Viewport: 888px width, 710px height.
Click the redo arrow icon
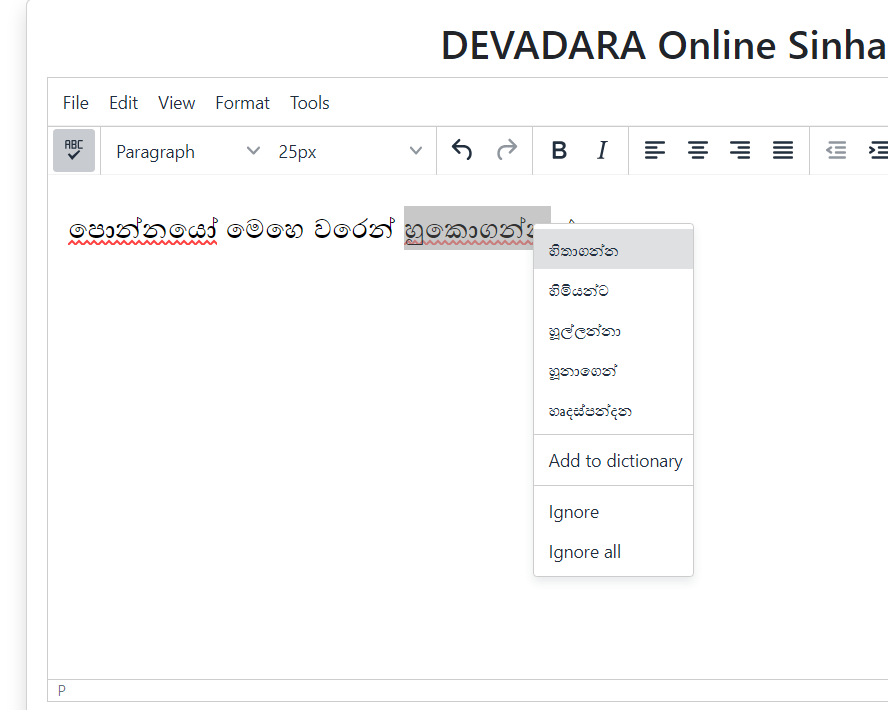507,151
